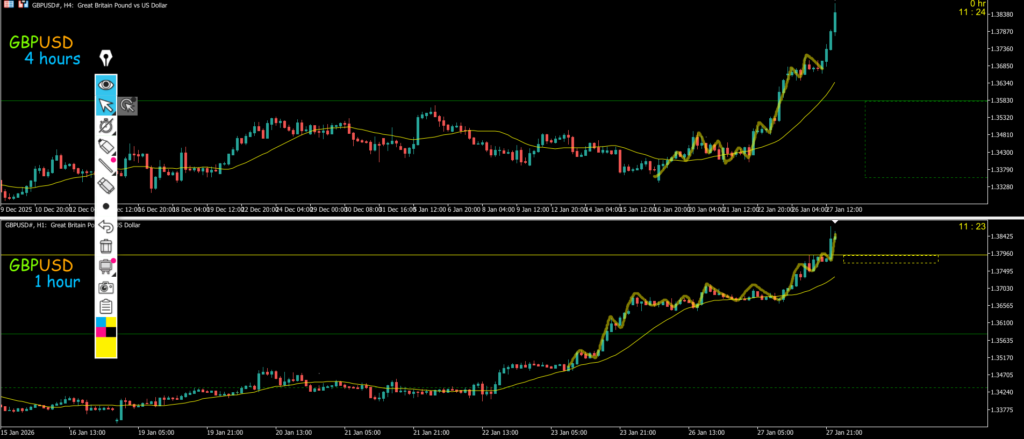
Task: Open the multicolor palette swatch
Action: click(106, 326)
